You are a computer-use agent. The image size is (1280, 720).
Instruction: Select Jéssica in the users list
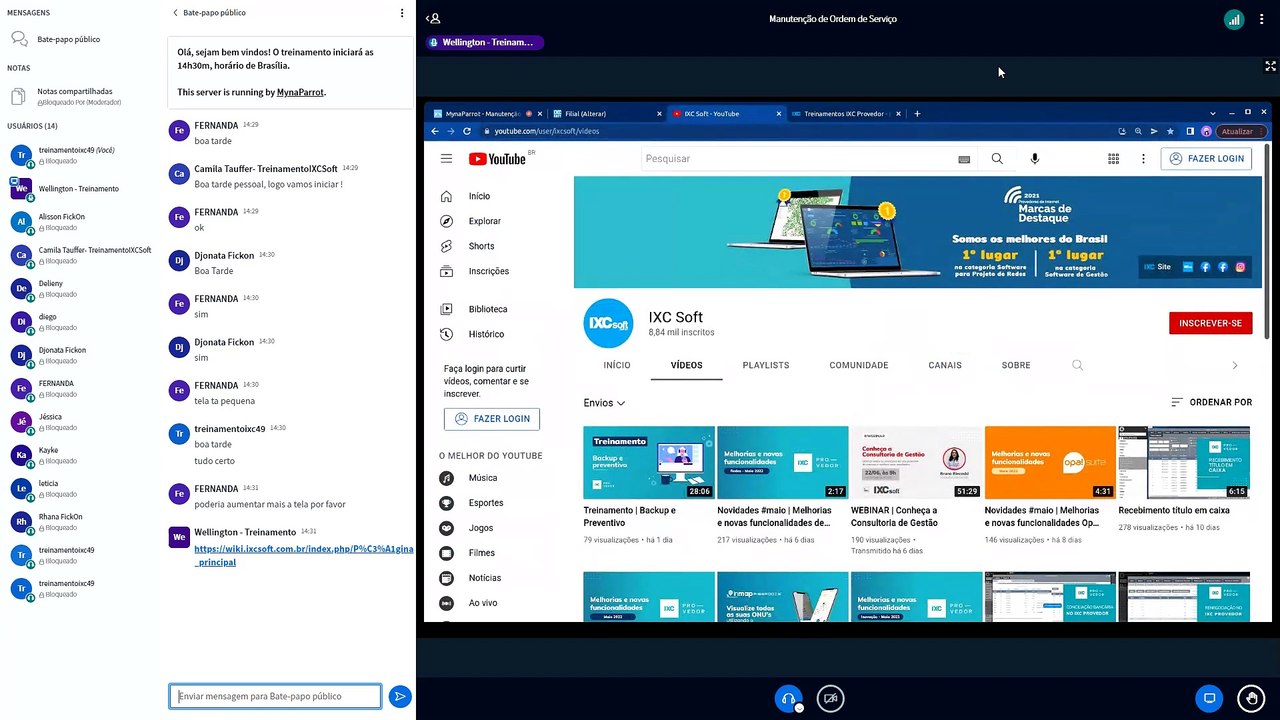[80, 422]
